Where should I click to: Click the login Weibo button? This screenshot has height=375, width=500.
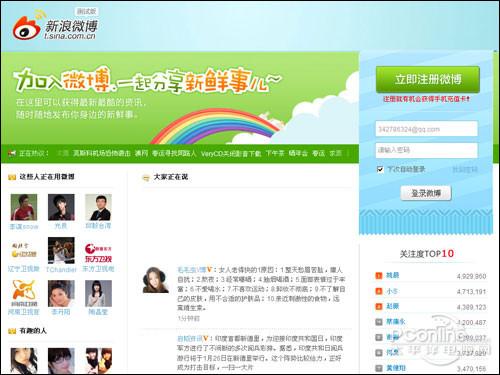click(x=426, y=193)
